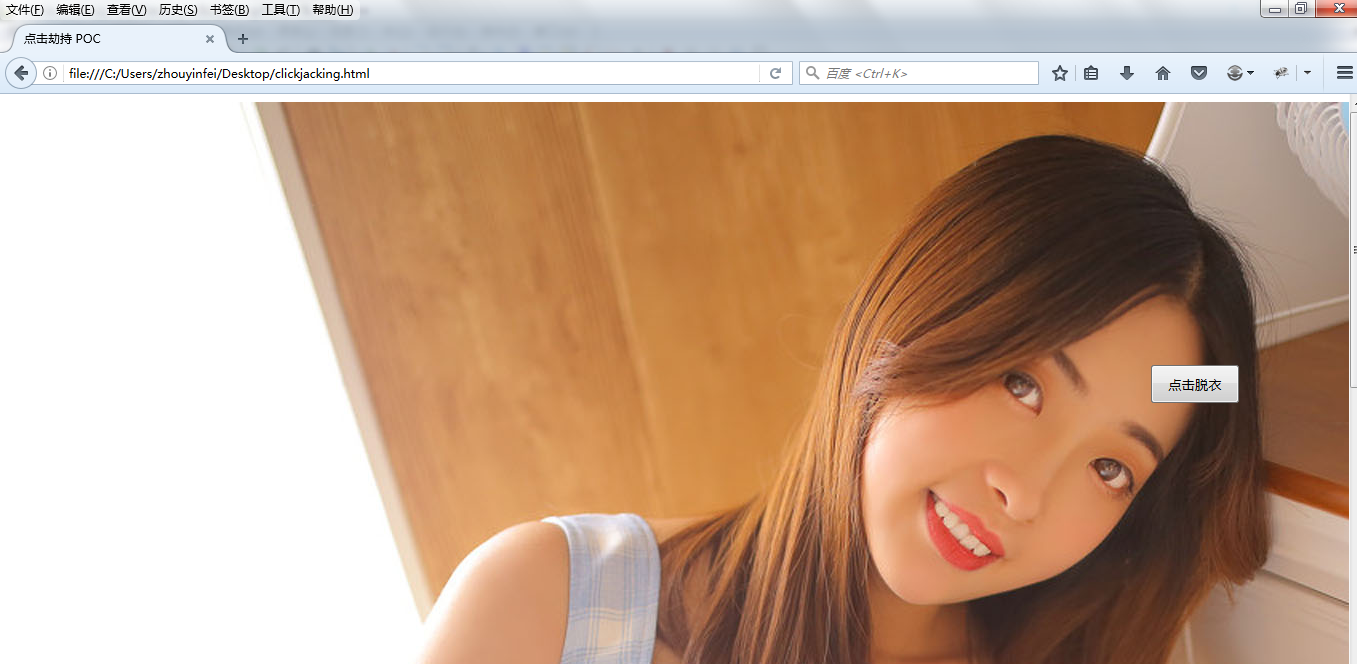Show the bookmarks list icon
The image size is (1357, 664).
[1091, 73]
